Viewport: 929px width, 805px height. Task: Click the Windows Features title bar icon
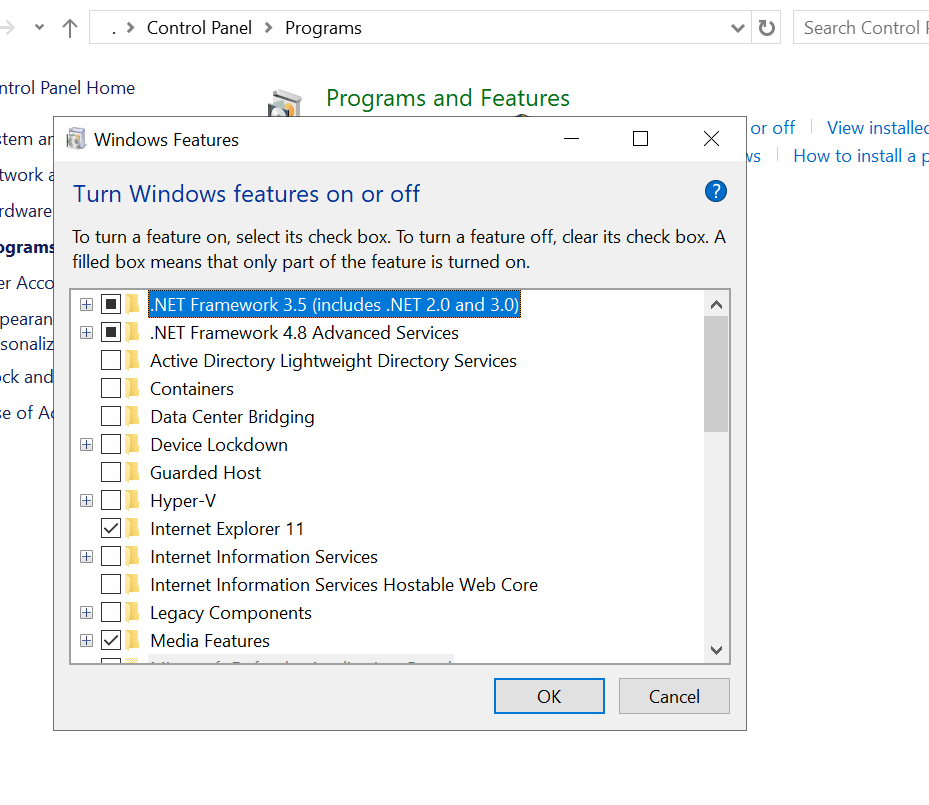76,139
